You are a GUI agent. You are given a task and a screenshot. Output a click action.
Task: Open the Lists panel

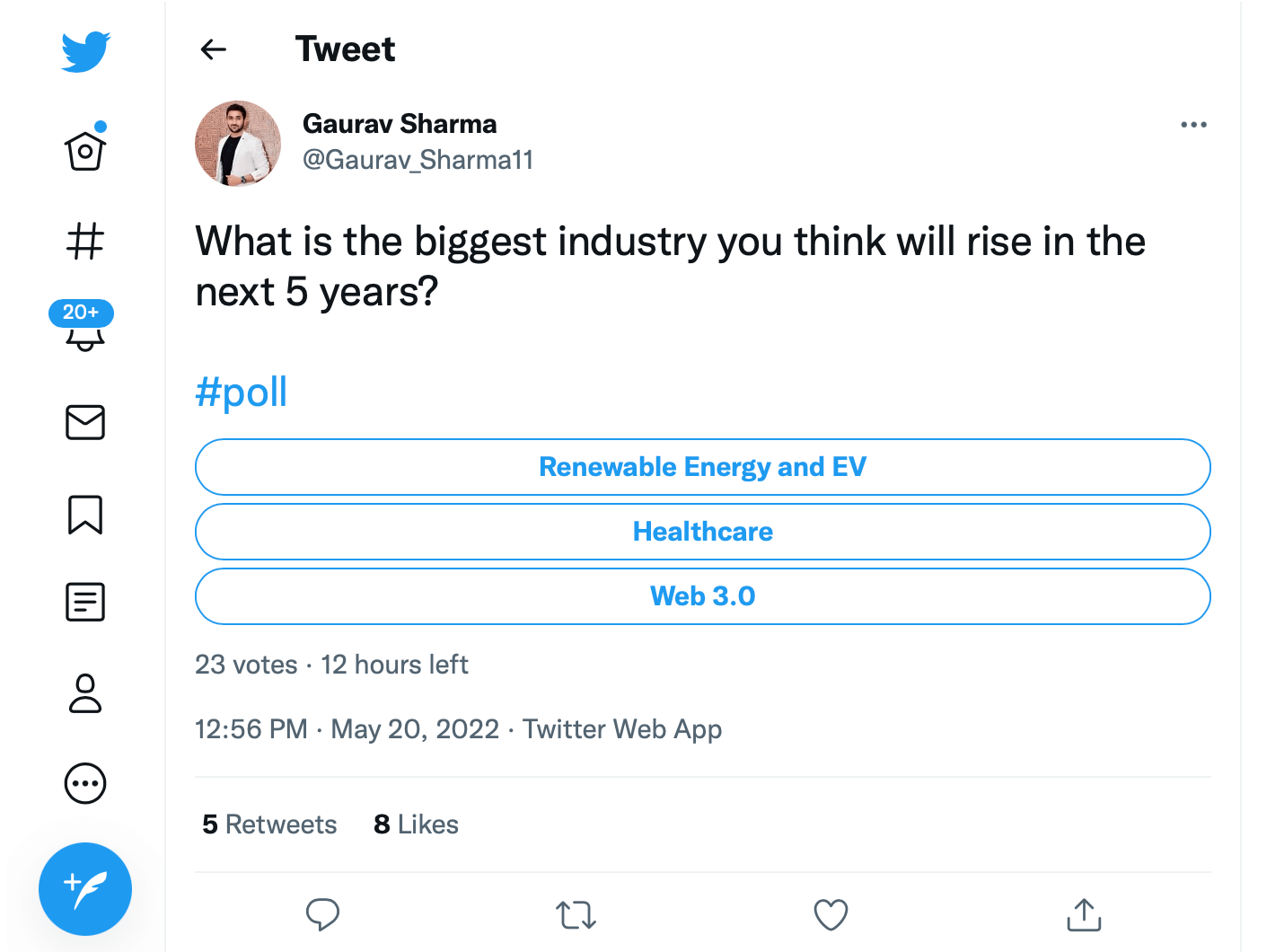(84, 602)
